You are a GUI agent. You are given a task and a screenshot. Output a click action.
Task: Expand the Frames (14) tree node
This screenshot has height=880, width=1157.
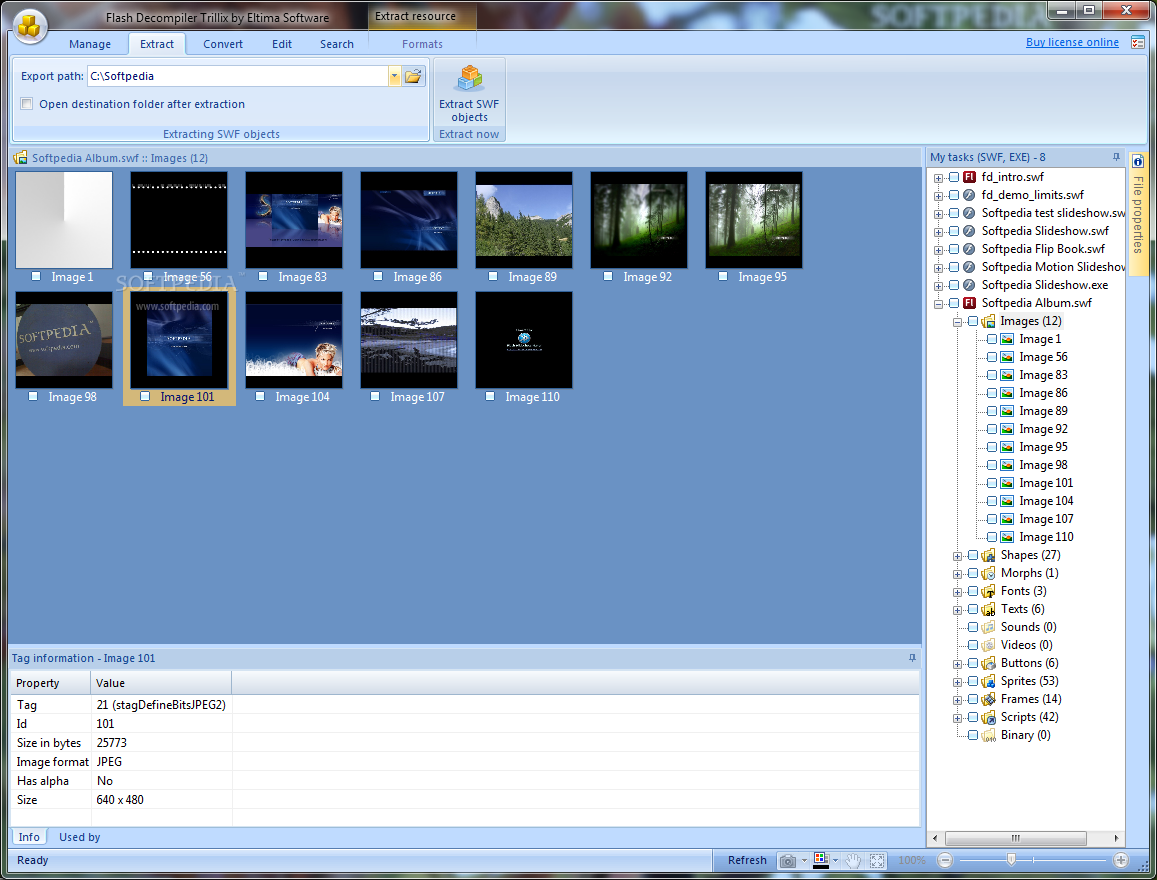coord(957,700)
